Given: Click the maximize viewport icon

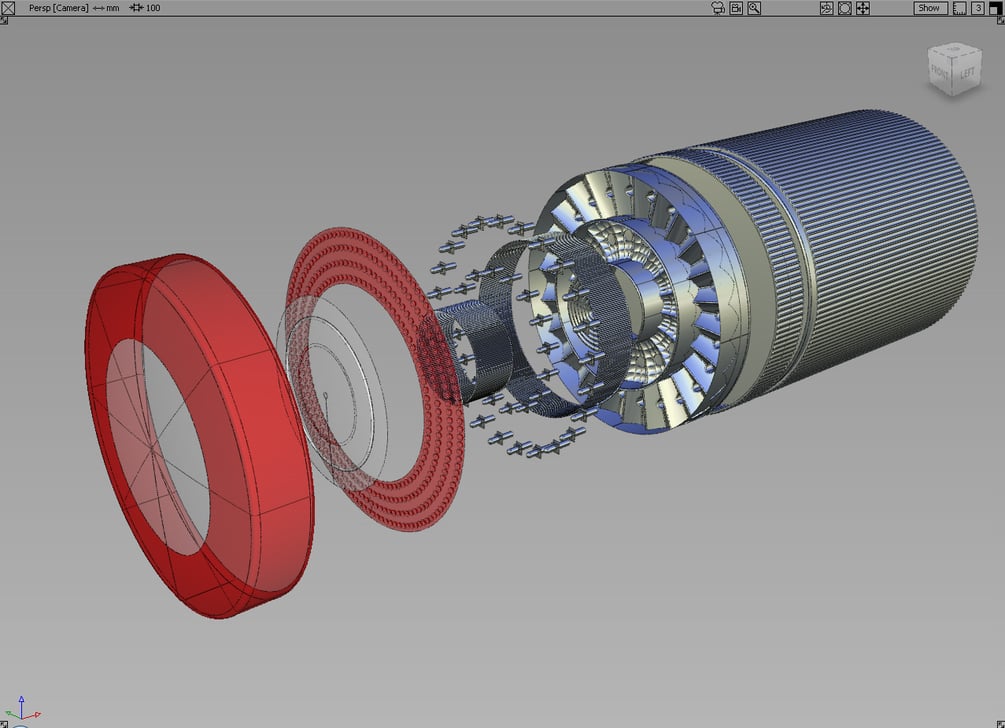Looking at the screenshot, I should tap(994, 8).
